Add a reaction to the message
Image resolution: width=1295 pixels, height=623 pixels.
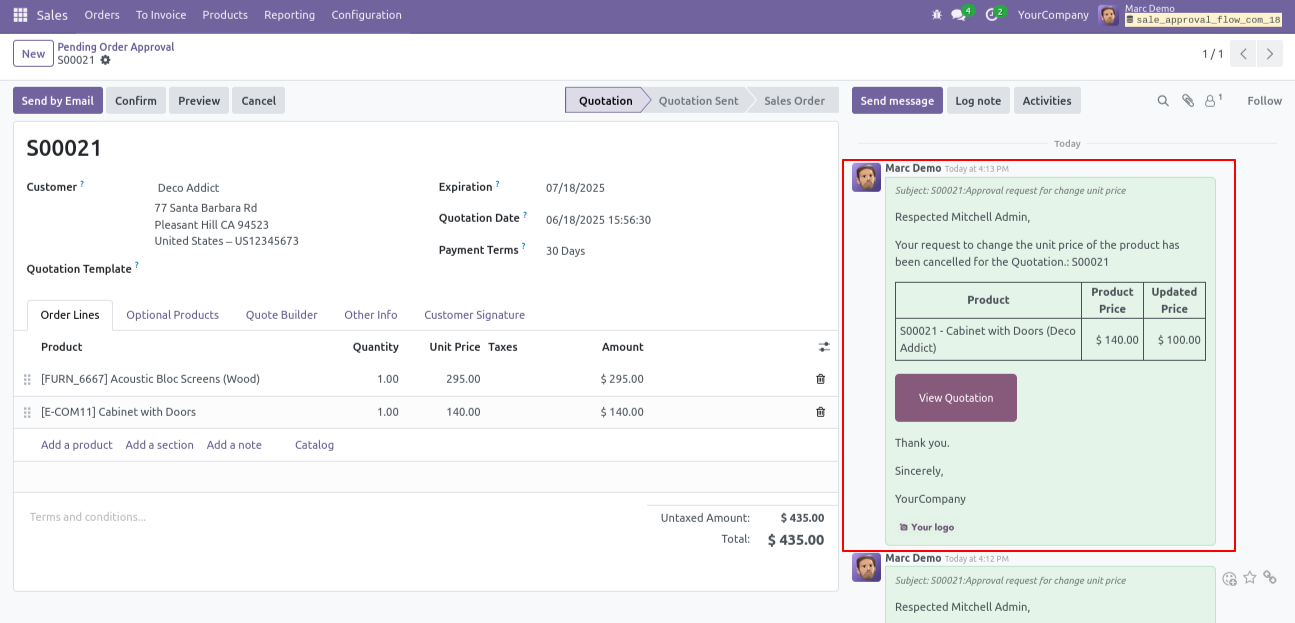pyautogui.click(x=1230, y=578)
